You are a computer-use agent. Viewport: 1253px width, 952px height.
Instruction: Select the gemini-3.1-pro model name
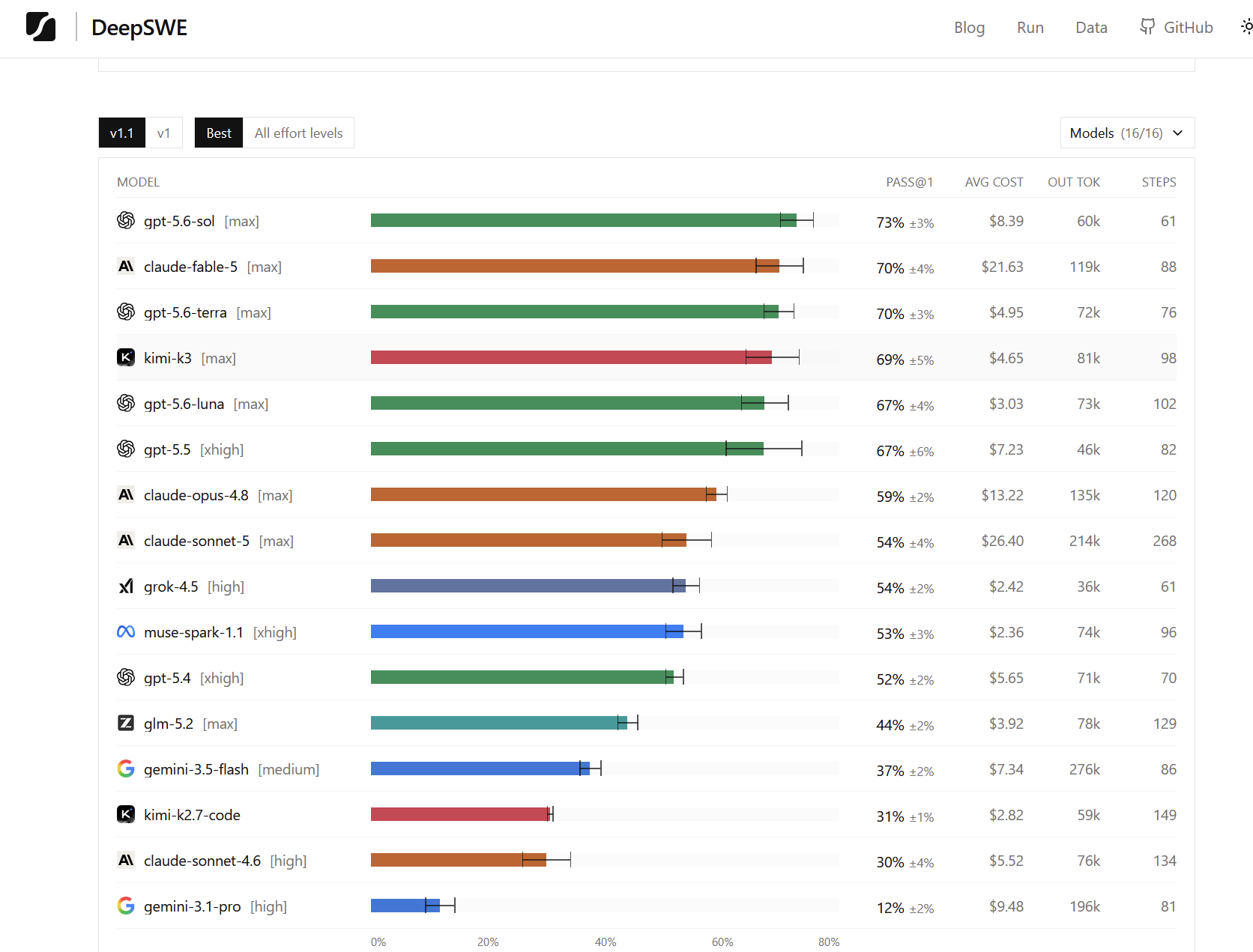193,906
